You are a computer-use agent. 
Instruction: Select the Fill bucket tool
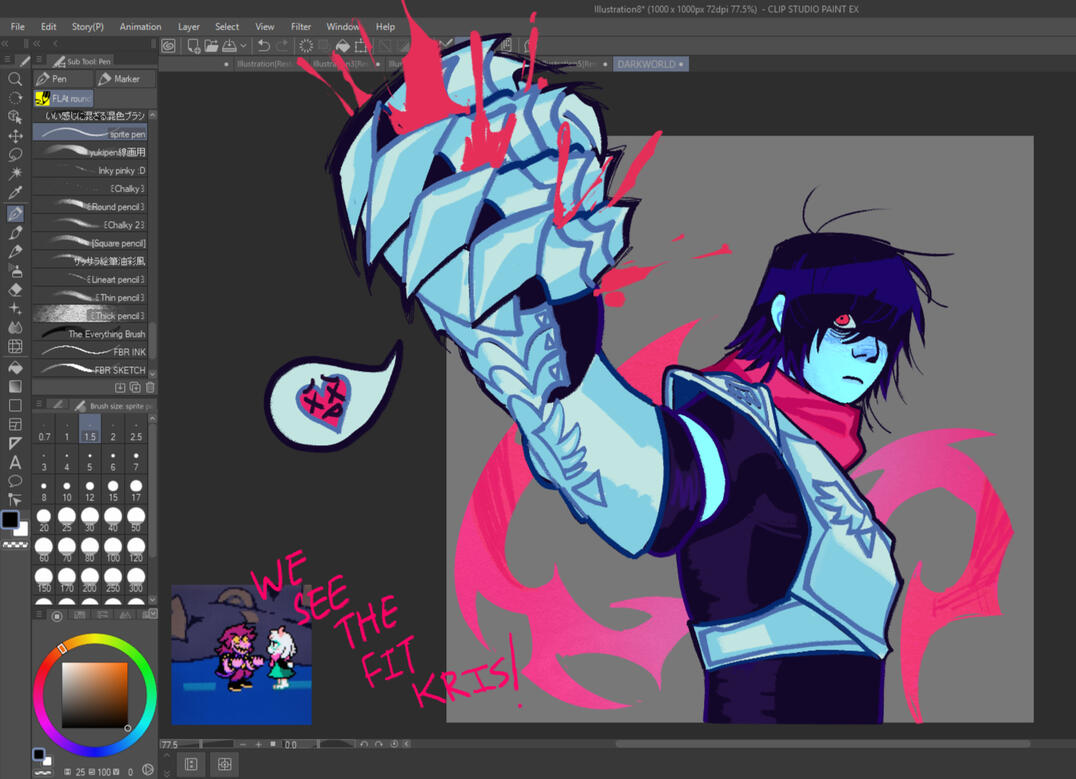[14, 368]
